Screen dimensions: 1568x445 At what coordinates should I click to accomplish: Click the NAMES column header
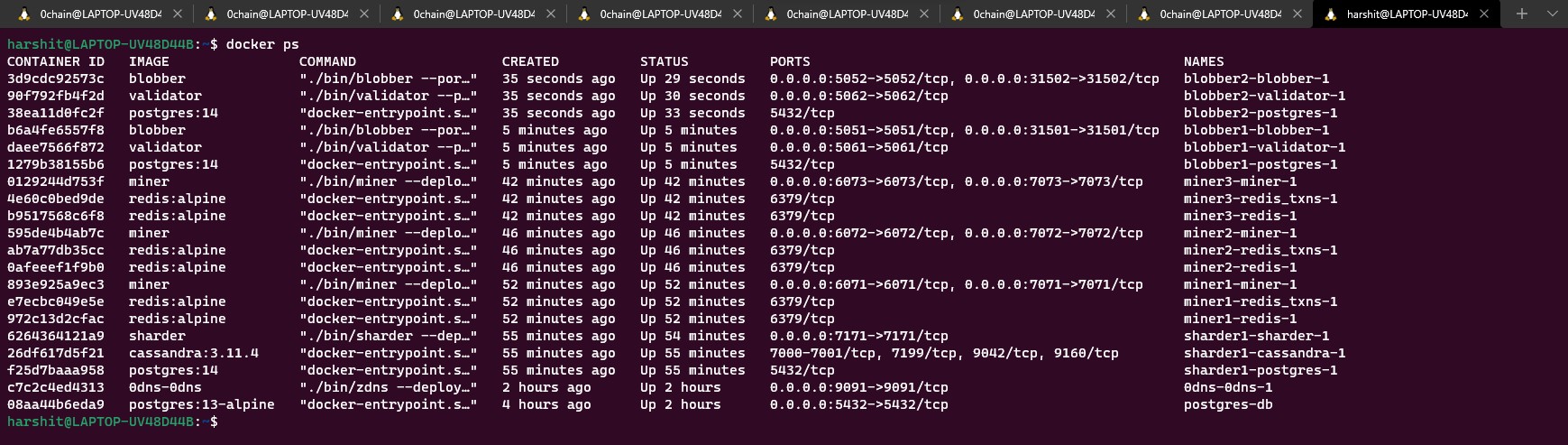(1204, 61)
